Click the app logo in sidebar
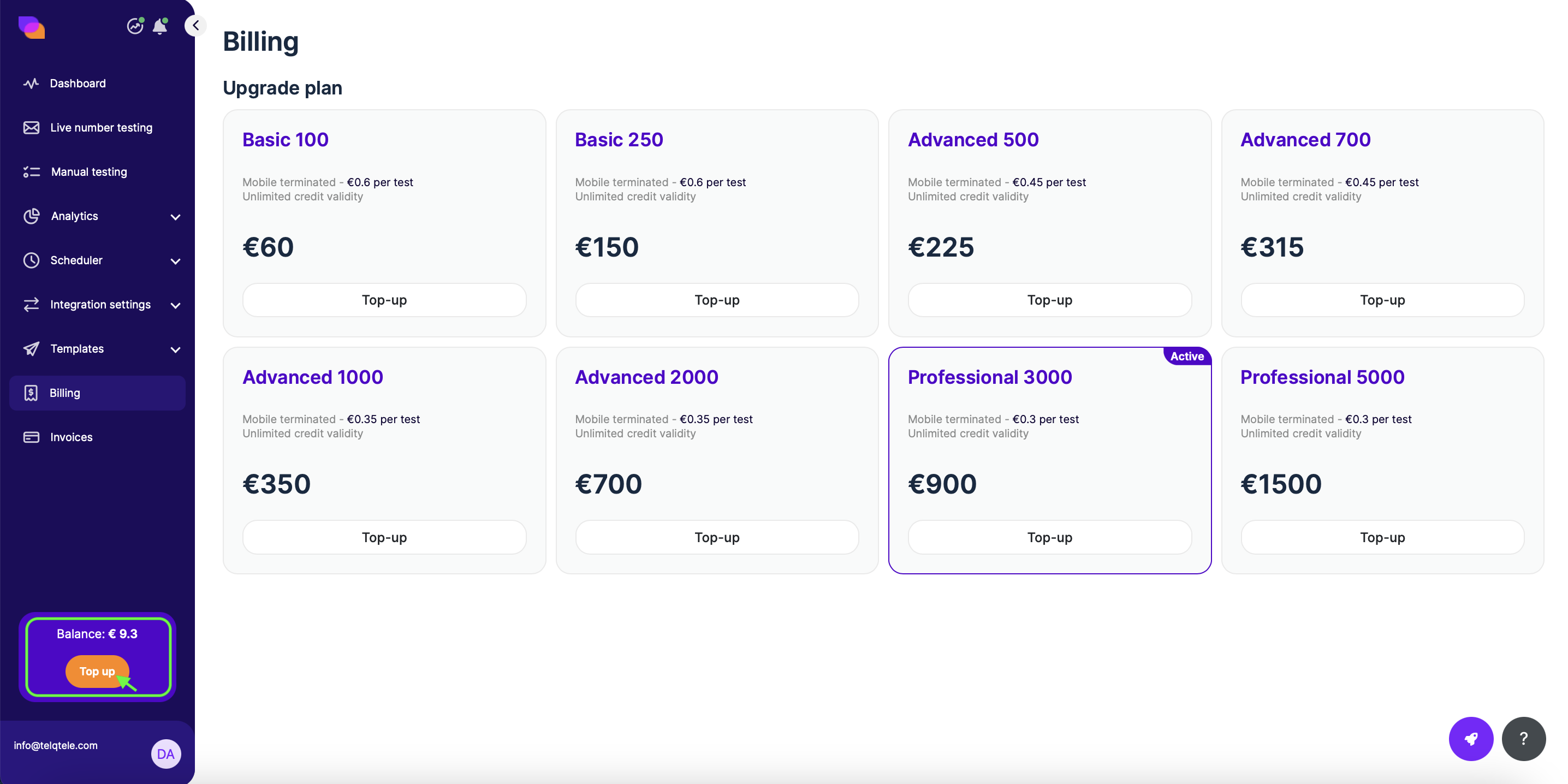Viewport: 1568px width, 784px height. tap(32, 27)
